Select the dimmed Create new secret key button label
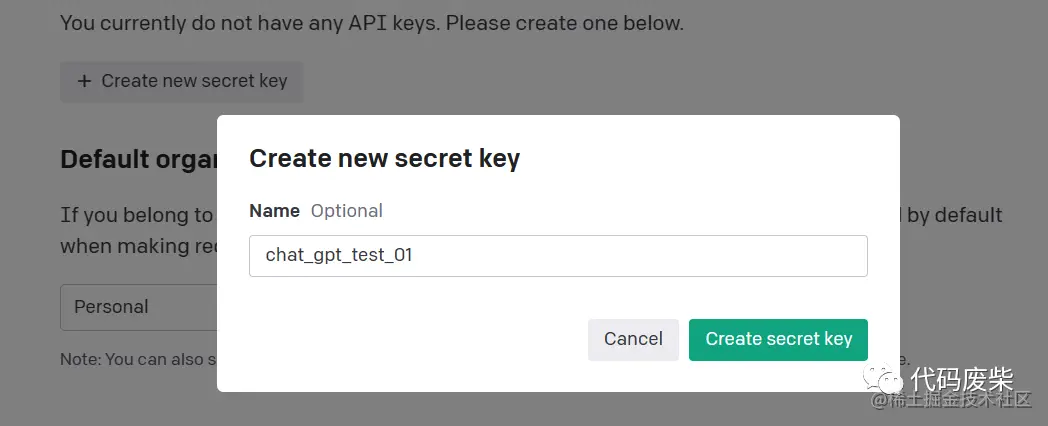 (x=194, y=82)
